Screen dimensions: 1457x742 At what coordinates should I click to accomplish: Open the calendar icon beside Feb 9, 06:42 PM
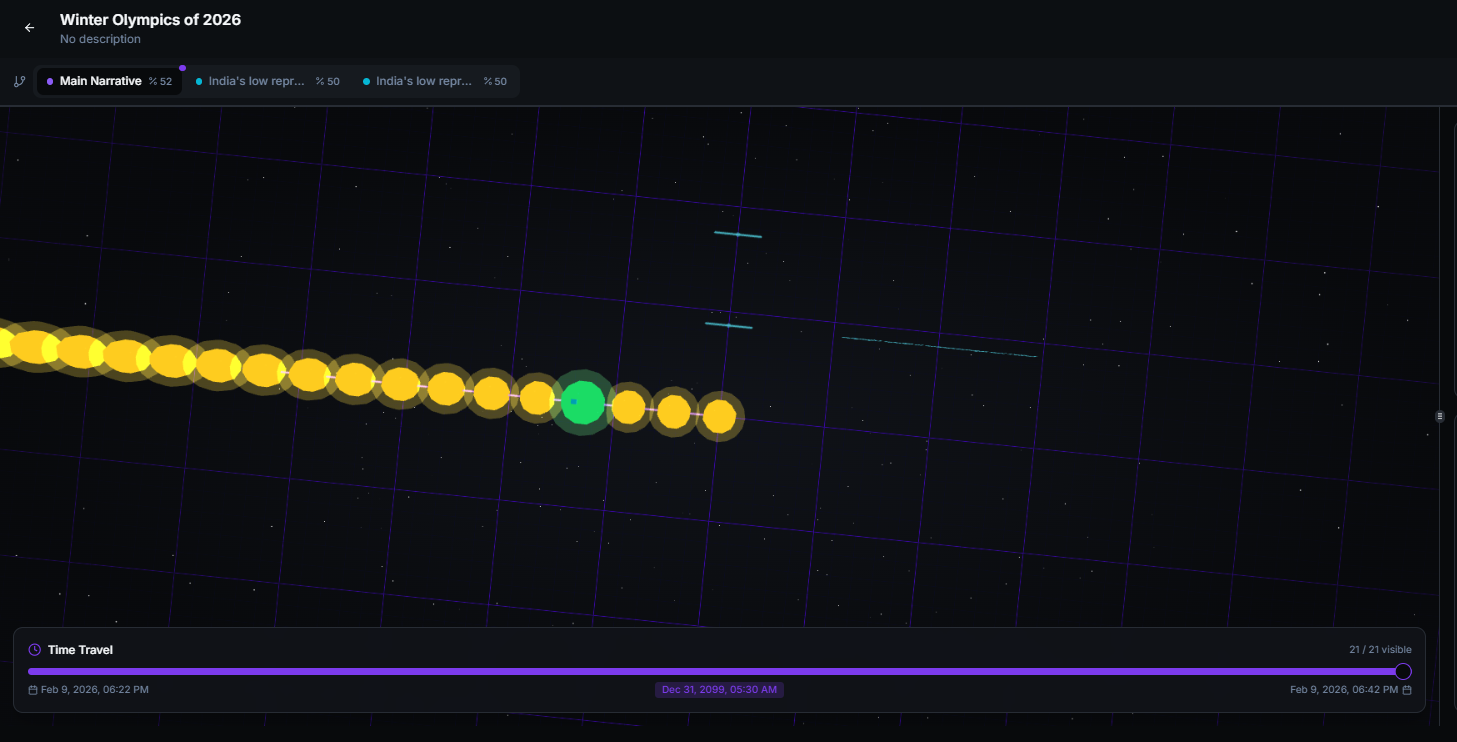pyautogui.click(x=1407, y=690)
